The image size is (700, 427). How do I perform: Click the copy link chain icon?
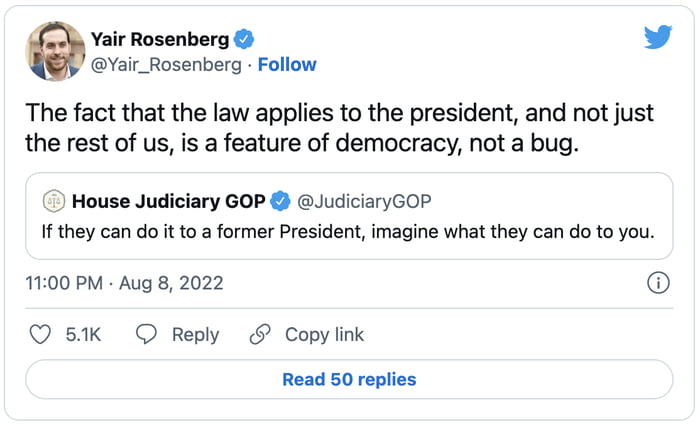click(260, 335)
